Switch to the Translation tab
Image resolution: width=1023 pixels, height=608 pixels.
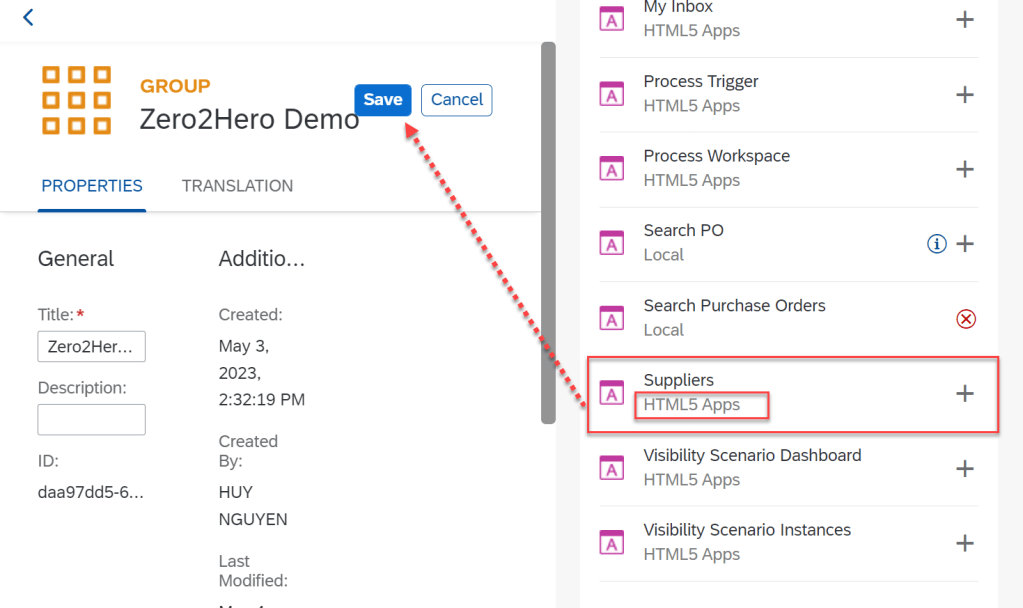(237, 186)
